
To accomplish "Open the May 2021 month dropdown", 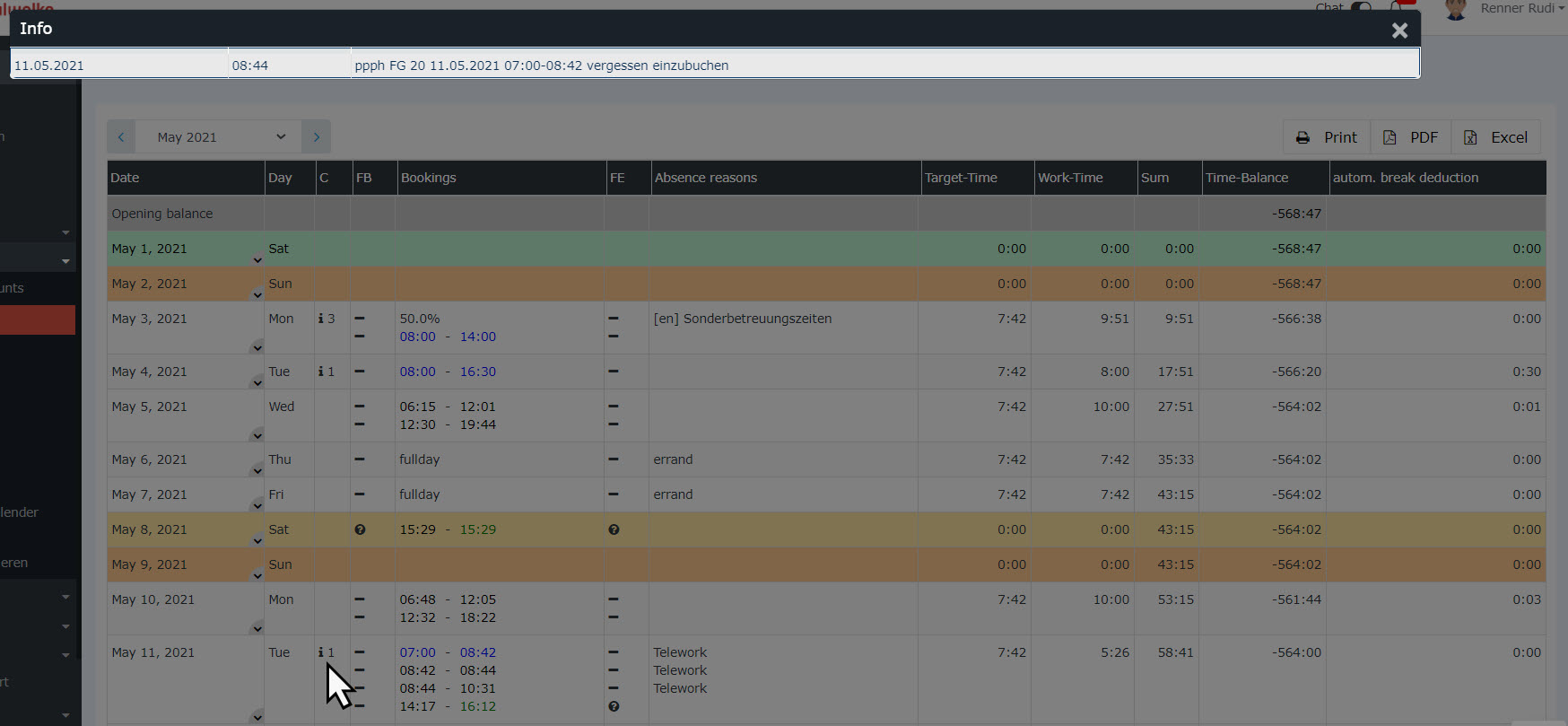I will pos(218,137).
